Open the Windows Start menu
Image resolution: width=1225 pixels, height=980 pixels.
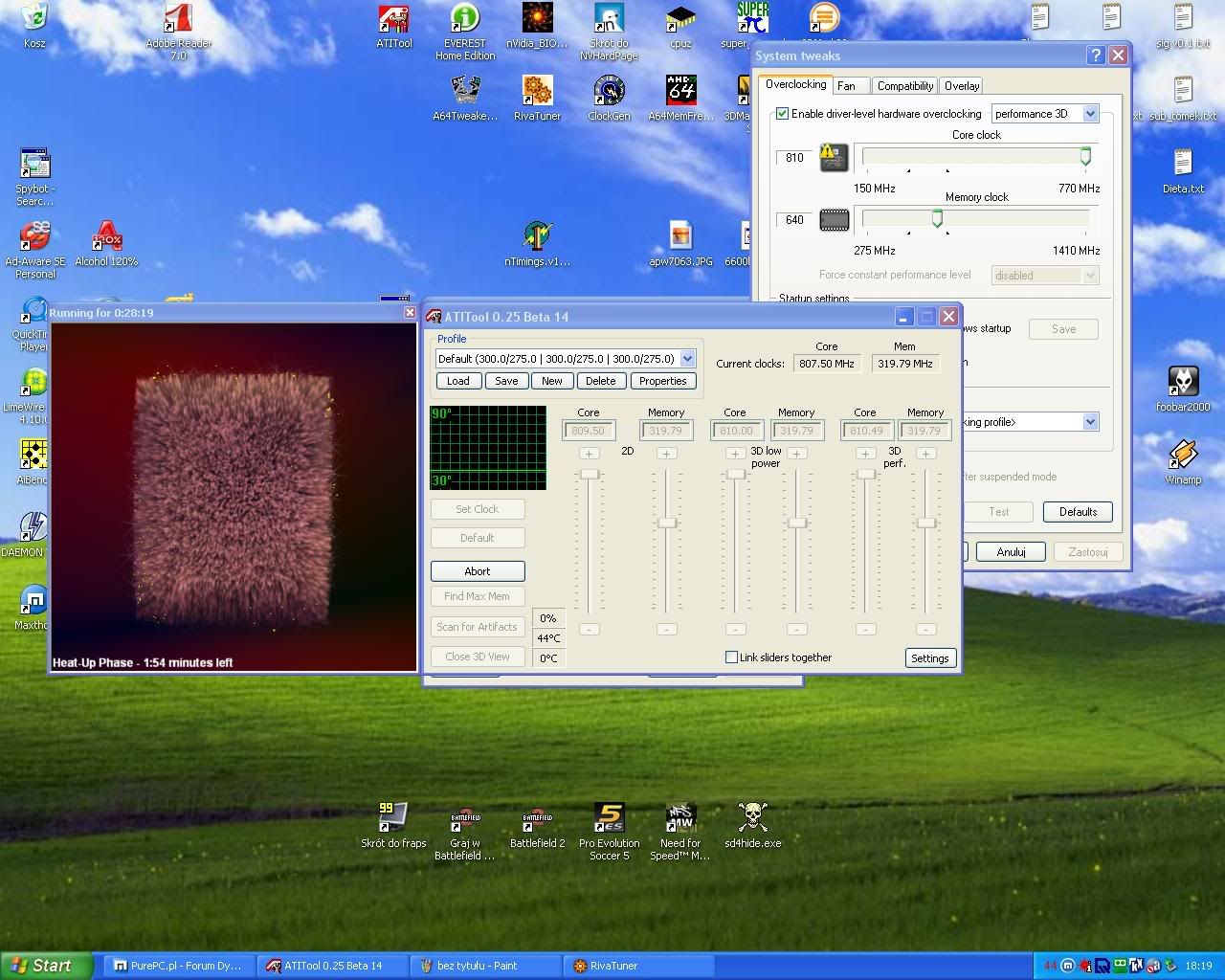47,966
